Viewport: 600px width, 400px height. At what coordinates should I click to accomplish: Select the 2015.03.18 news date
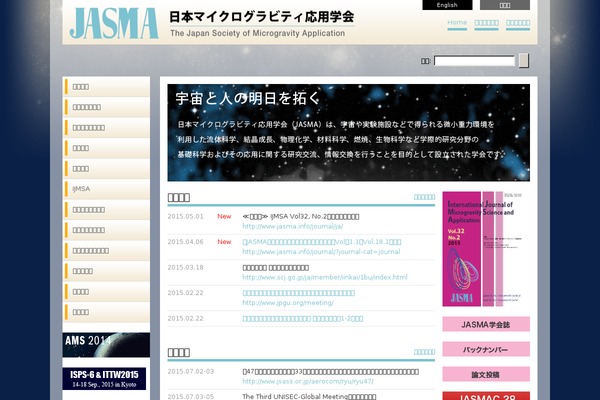pyautogui.click(x=185, y=268)
